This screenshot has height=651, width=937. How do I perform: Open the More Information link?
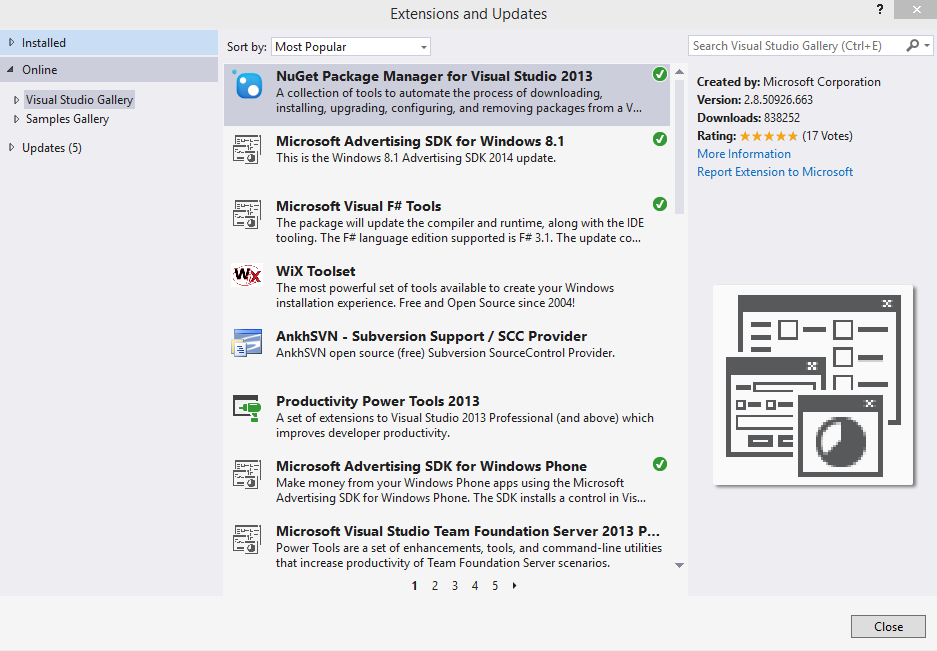point(743,154)
